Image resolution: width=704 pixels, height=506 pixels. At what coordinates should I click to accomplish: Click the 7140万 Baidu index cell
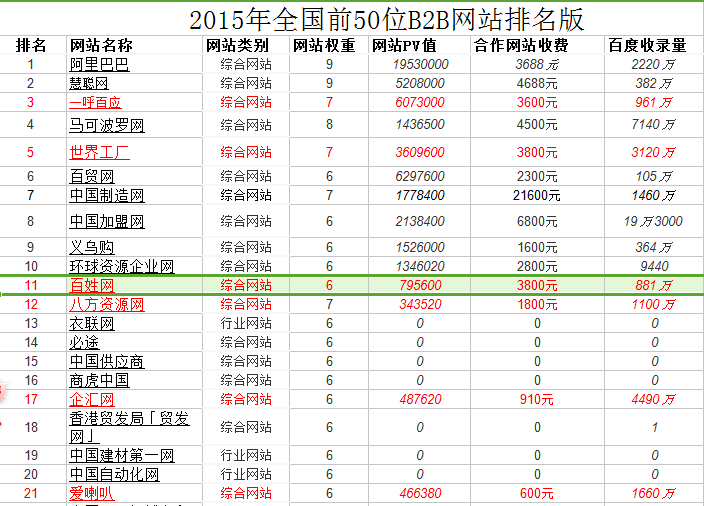coord(647,125)
